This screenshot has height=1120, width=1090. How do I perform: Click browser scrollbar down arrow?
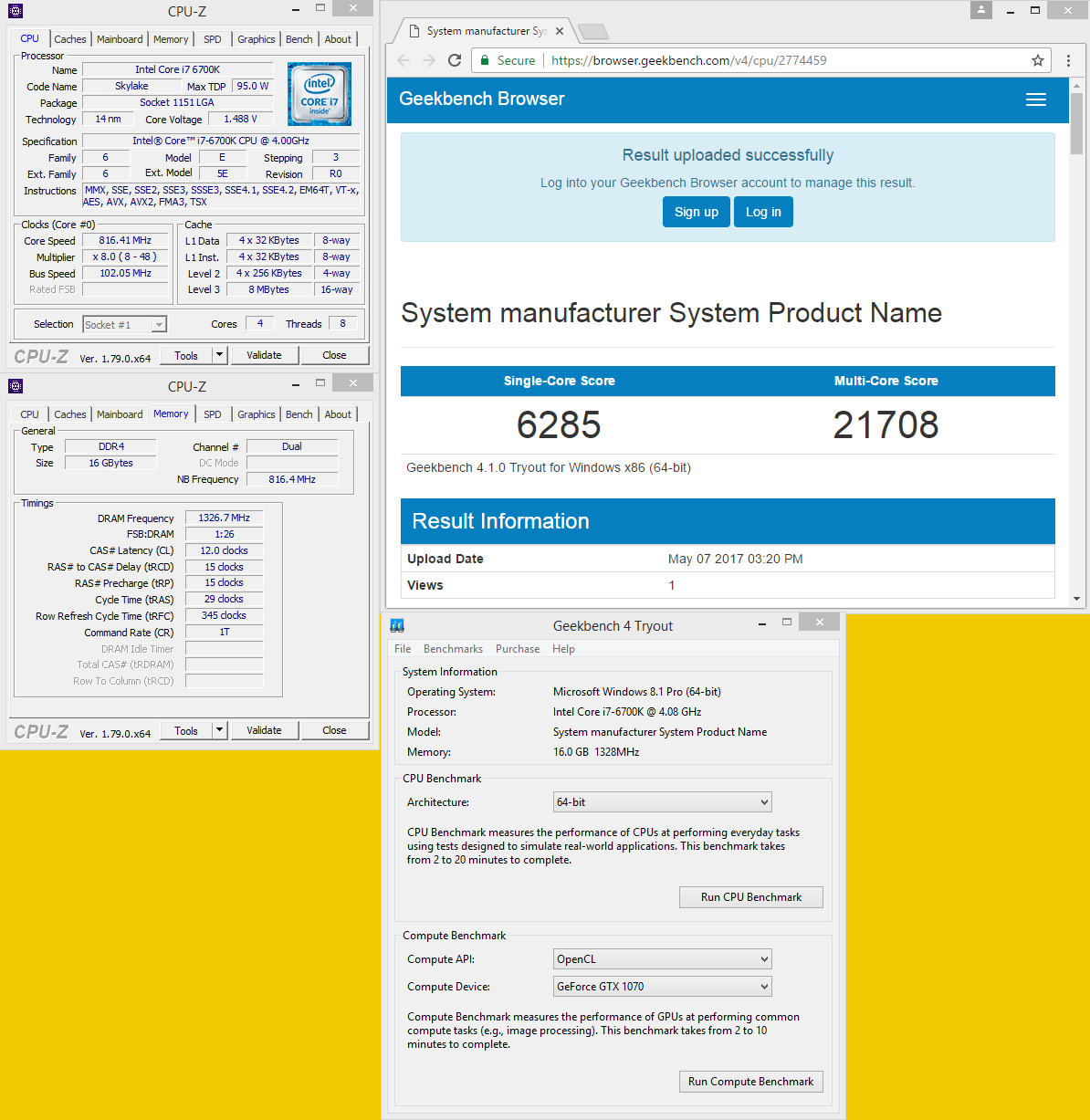[1076, 600]
